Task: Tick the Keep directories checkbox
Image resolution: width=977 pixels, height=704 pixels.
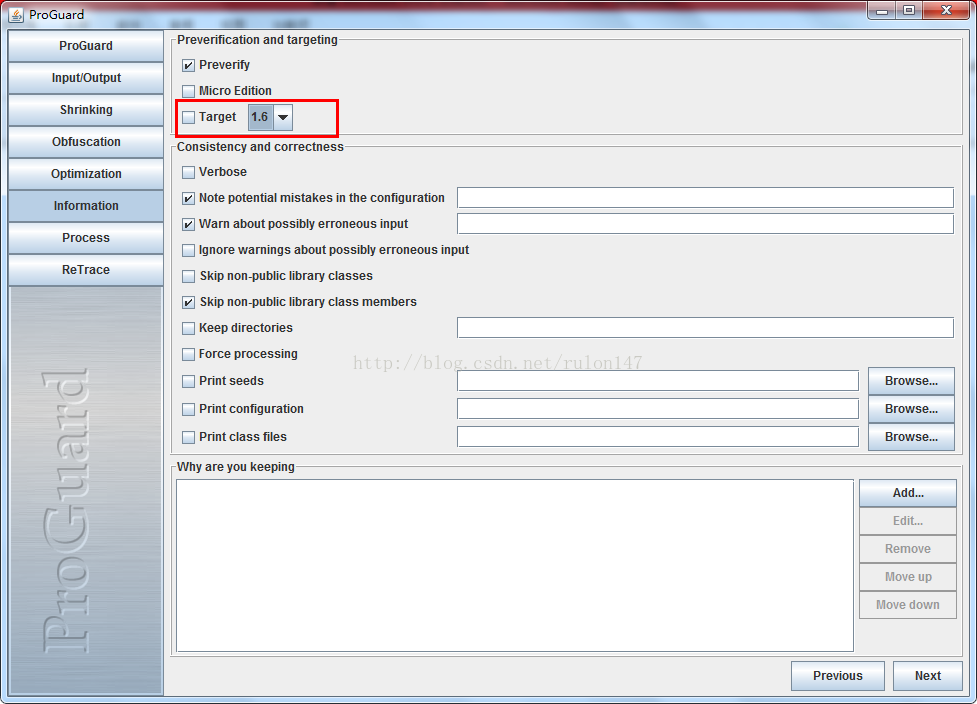Action: pos(188,328)
